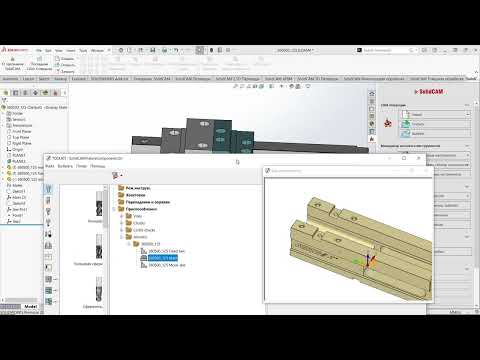Open the Edit menu in SOLIDWORKS
This screenshot has height=360, width=480.
click(48, 50)
